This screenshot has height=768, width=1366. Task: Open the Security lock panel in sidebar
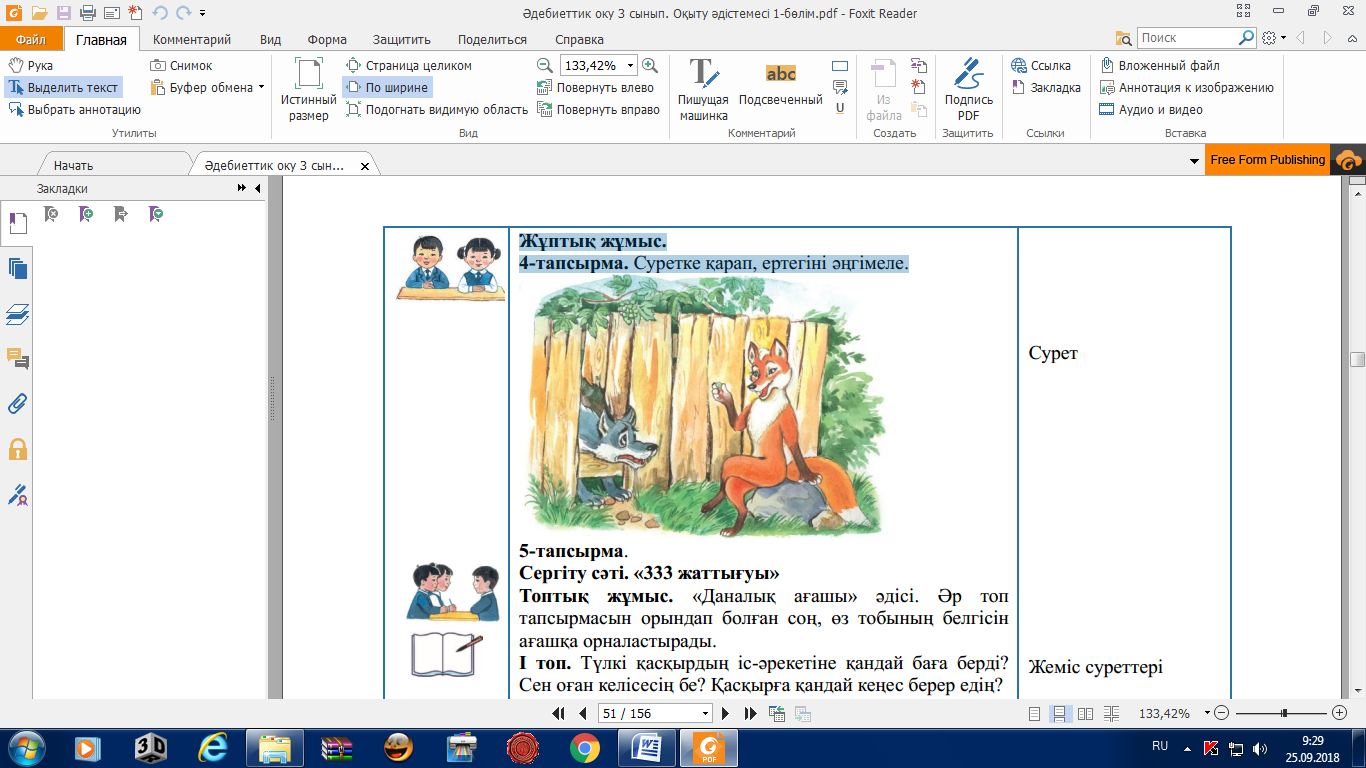coord(17,449)
